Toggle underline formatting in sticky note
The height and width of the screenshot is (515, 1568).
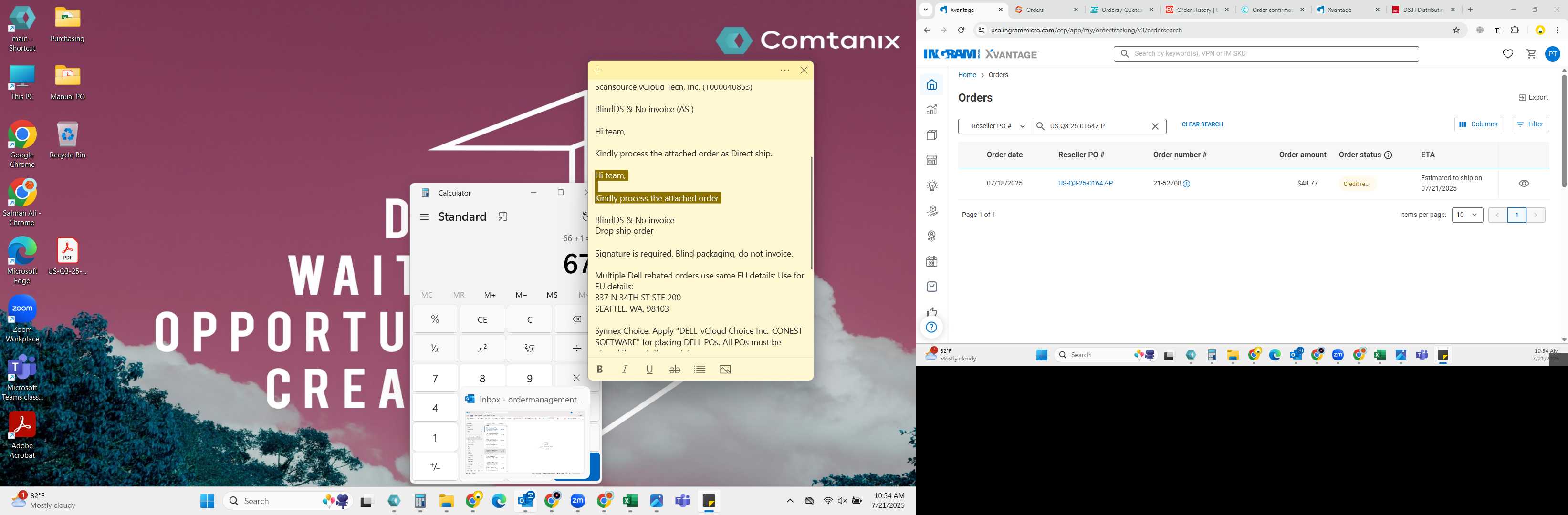649,370
